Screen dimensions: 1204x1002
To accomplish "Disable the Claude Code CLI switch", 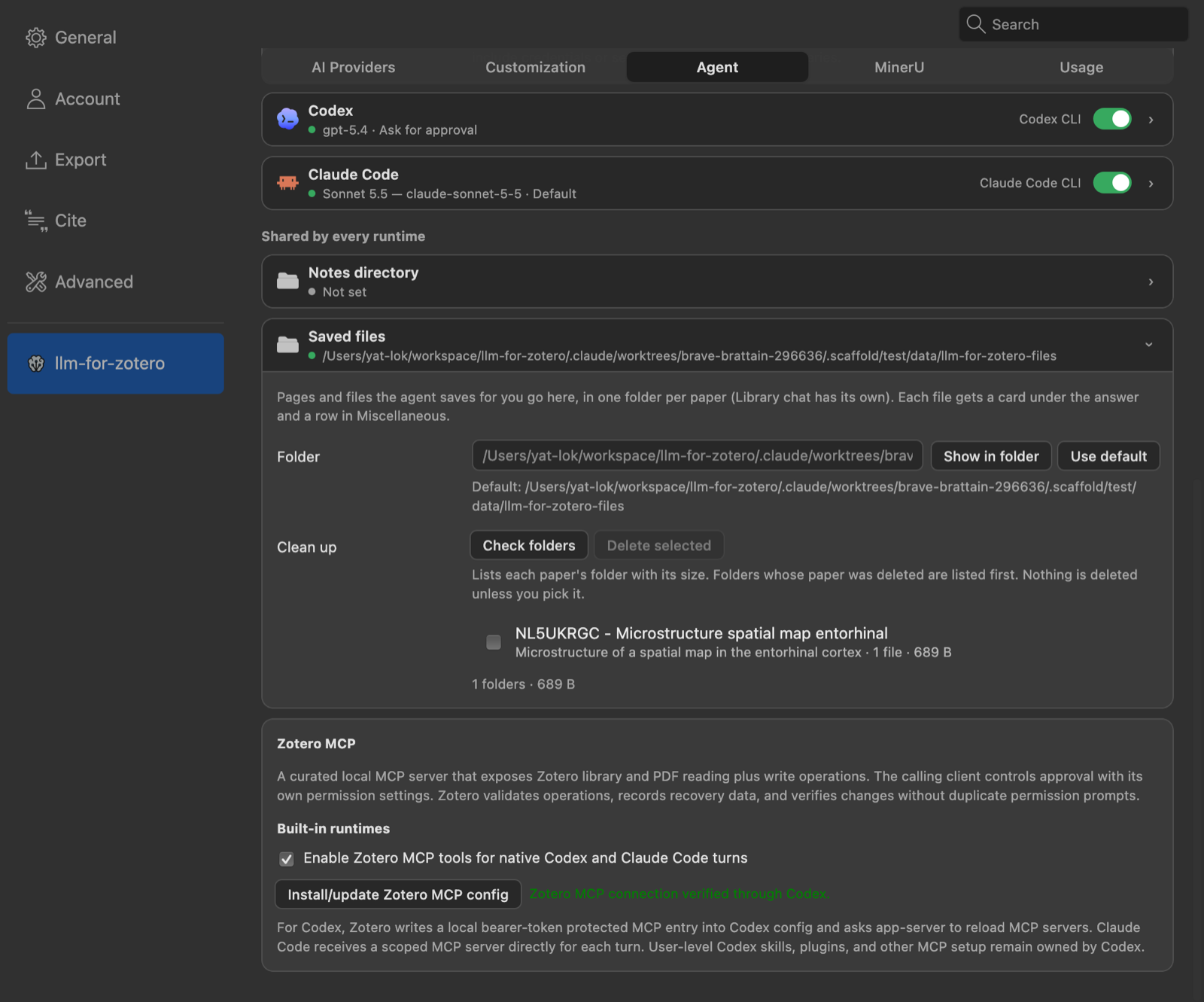I will pos(1112,183).
